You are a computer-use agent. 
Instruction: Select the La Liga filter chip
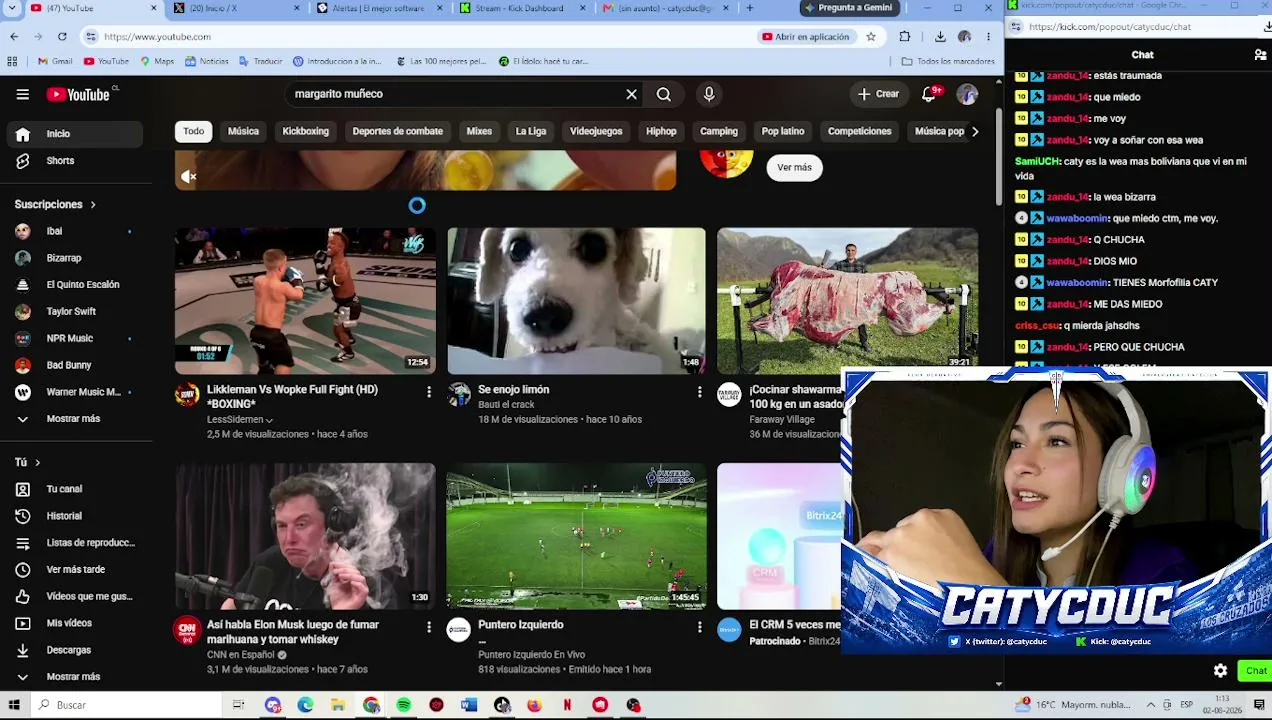(x=531, y=131)
